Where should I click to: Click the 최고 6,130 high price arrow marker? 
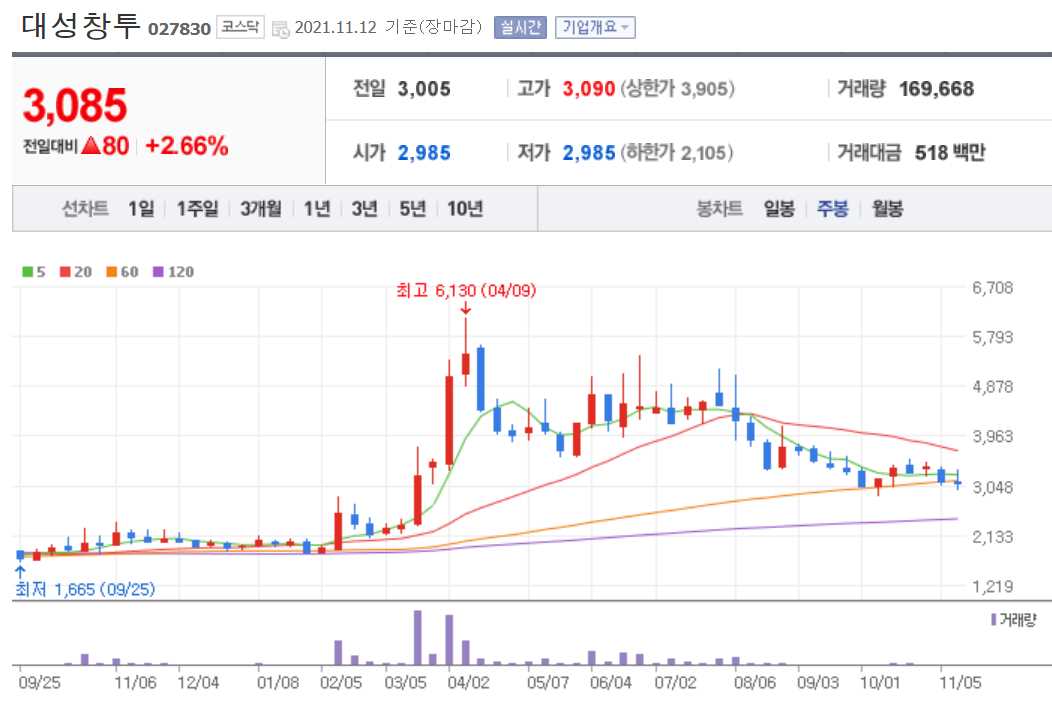click(465, 311)
